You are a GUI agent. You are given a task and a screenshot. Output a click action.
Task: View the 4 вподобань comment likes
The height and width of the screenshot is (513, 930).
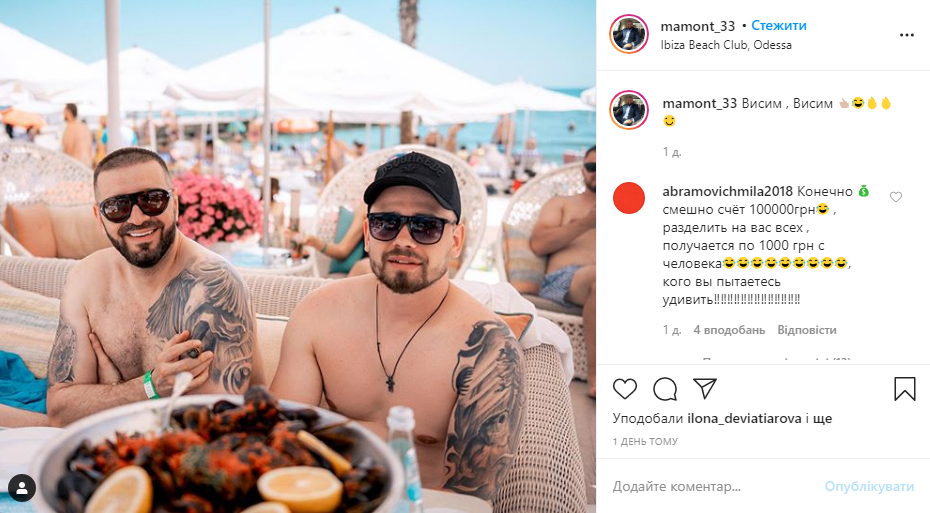point(729,330)
